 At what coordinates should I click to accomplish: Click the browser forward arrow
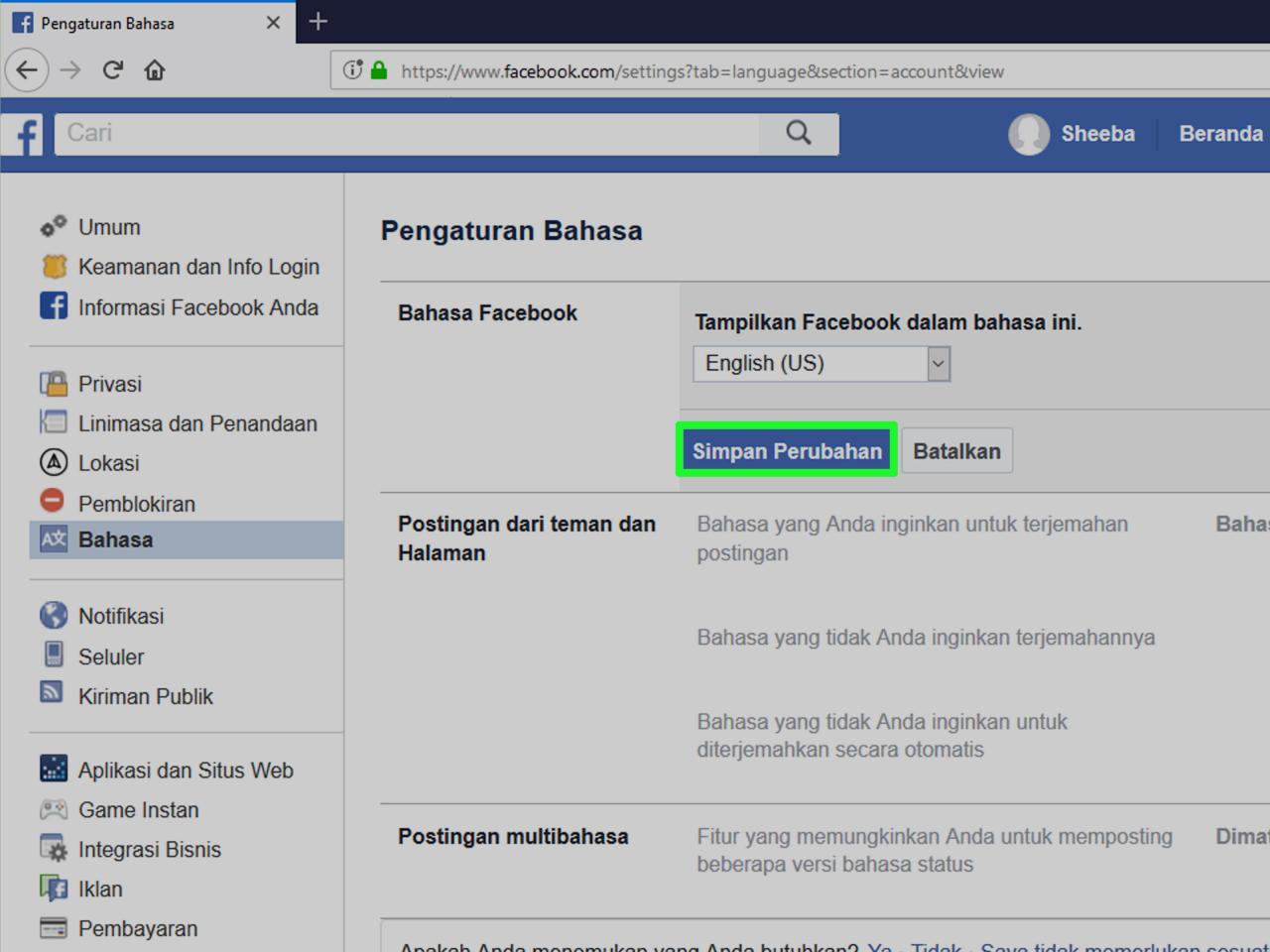click(x=70, y=70)
